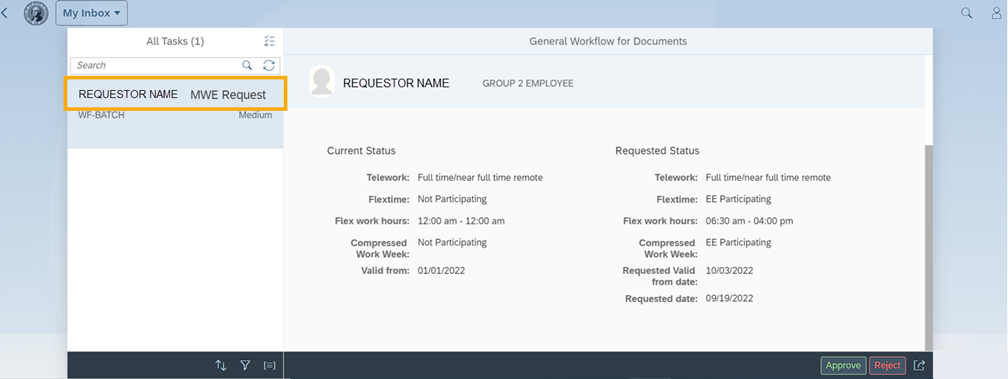Click the WF-BATCH text in the task
This screenshot has height=379, width=1008.
coord(101,116)
